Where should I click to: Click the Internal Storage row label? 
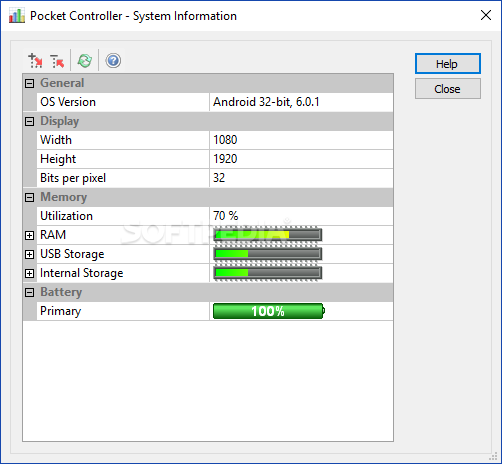[x=82, y=273]
